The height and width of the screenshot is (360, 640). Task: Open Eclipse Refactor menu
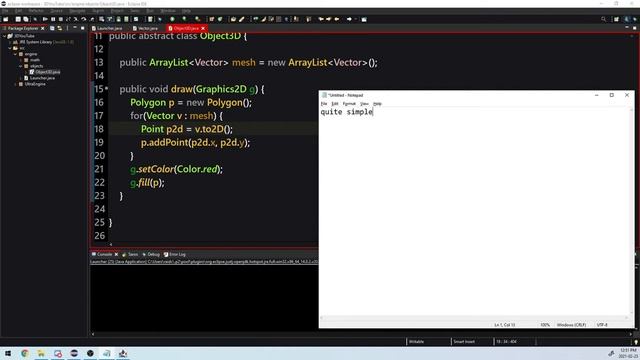(x=36, y=11)
